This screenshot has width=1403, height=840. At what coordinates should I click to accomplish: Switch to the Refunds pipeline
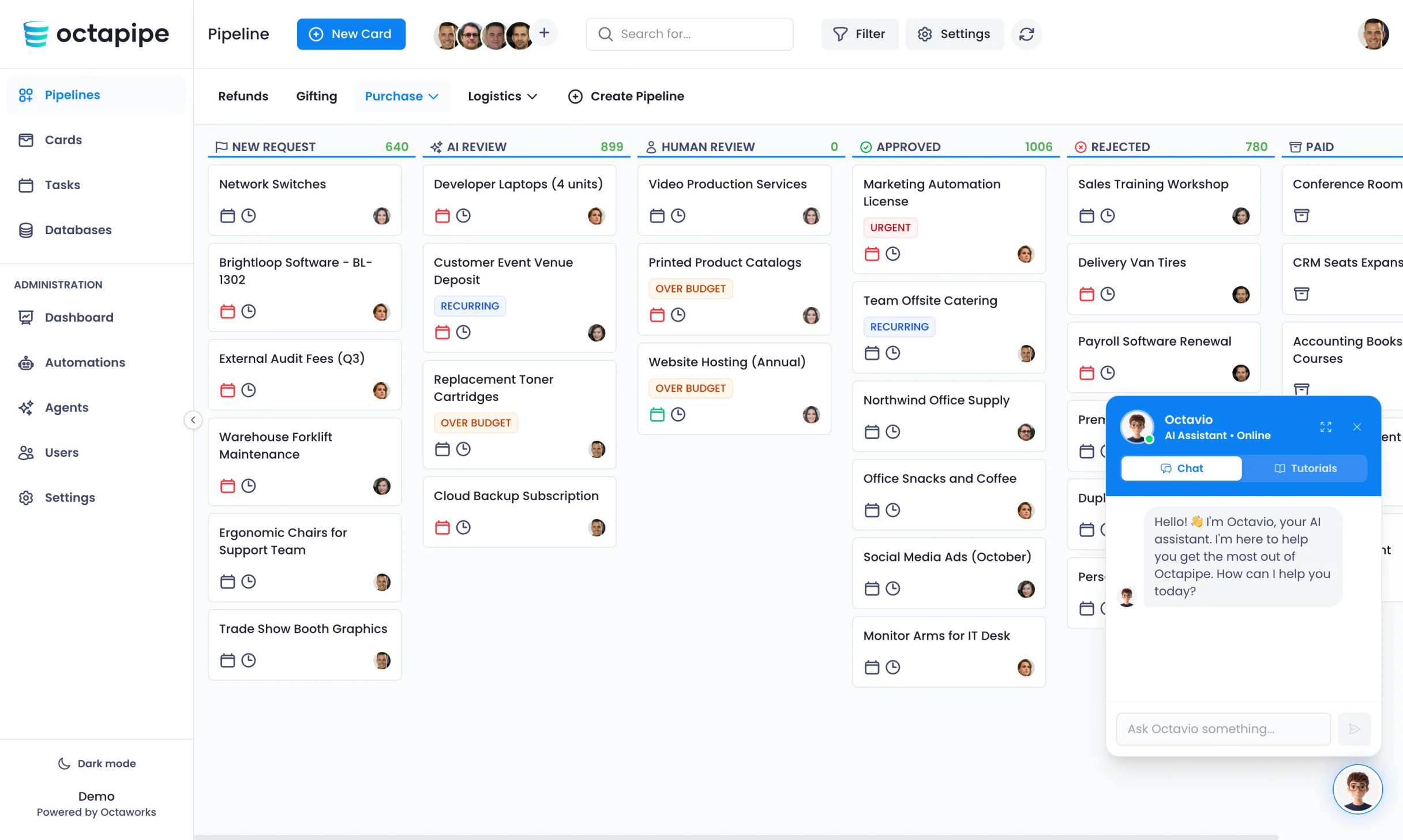tap(243, 96)
